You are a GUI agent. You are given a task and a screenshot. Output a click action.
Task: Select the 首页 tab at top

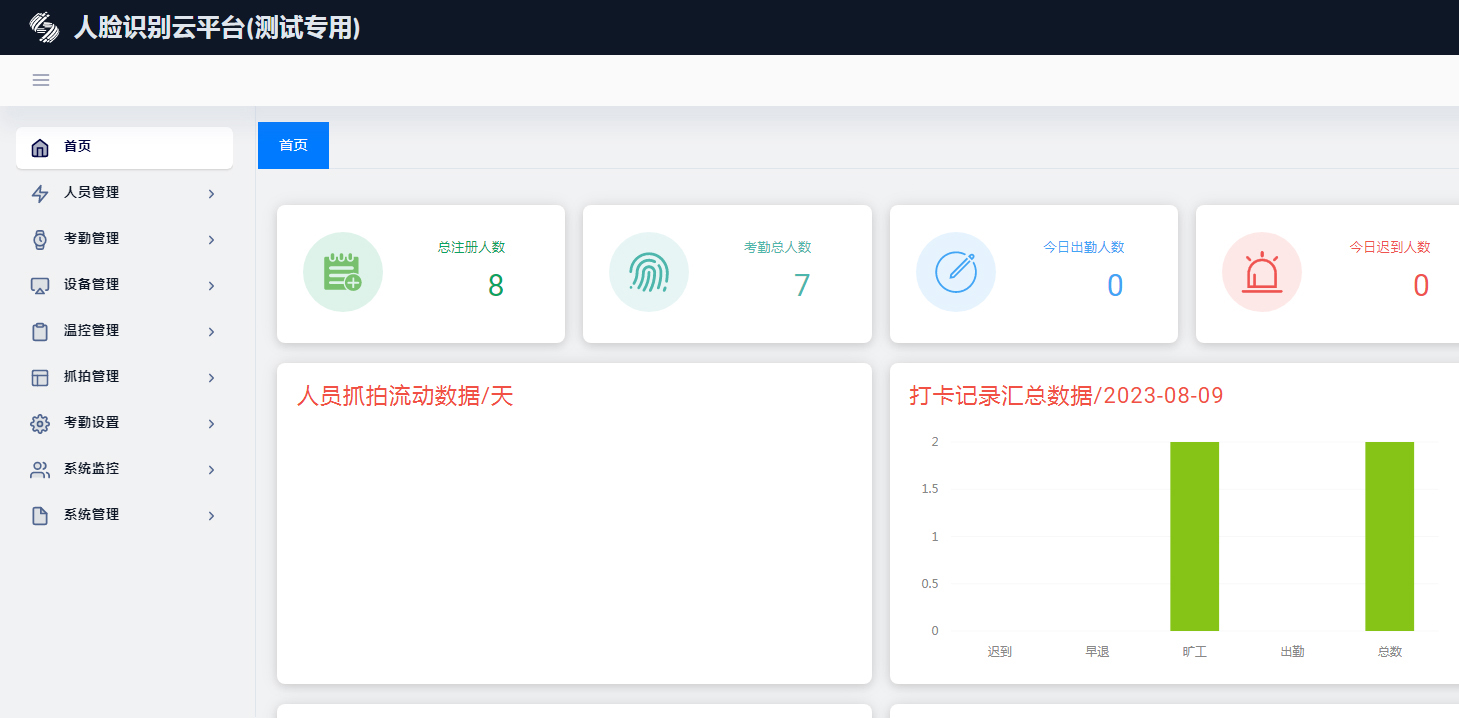tap(293, 145)
